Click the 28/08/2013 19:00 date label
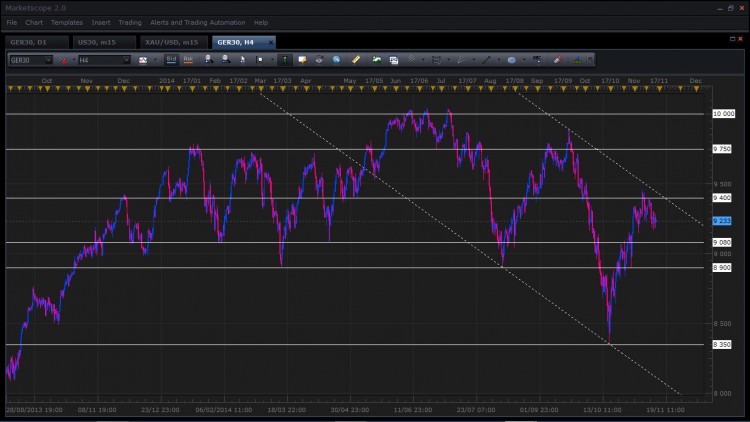The height and width of the screenshot is (422, 750). (34, 410)
